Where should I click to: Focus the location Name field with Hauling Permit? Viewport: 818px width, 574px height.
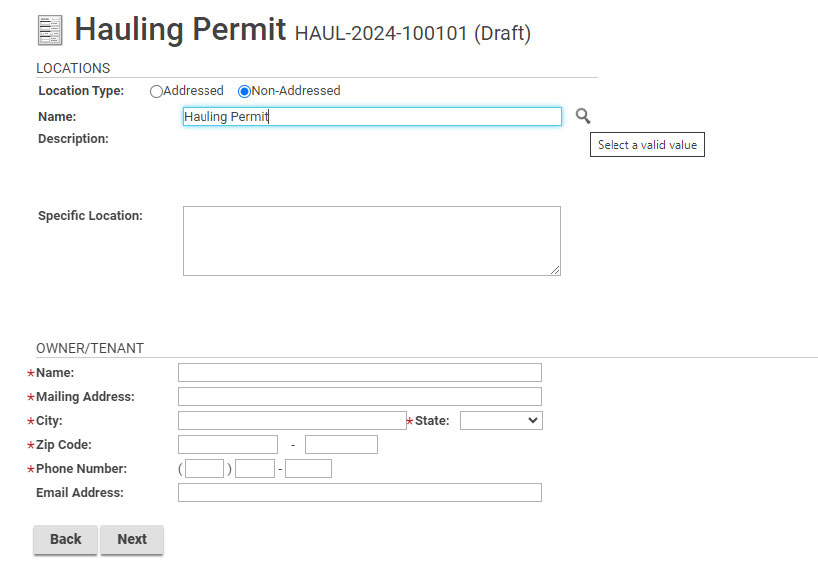tap(372, 116)
